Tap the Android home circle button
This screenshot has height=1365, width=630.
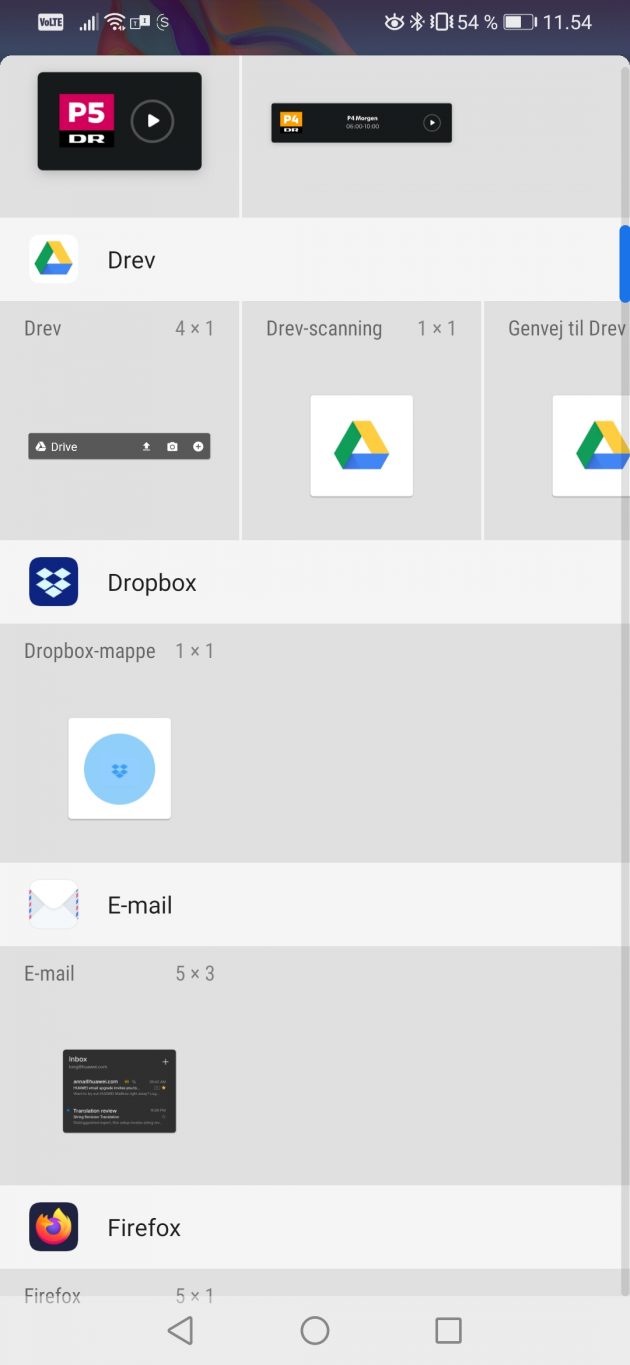[315, 1330]
